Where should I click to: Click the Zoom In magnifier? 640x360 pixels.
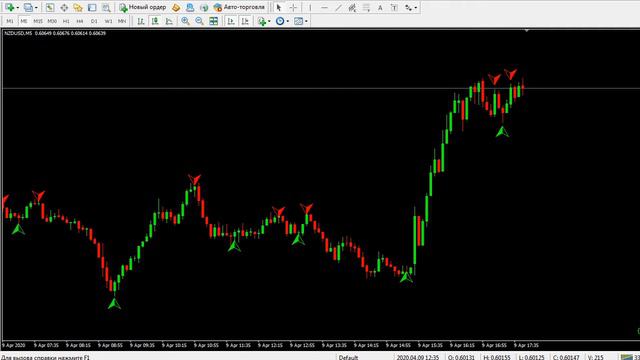click(x=185, y=21)
